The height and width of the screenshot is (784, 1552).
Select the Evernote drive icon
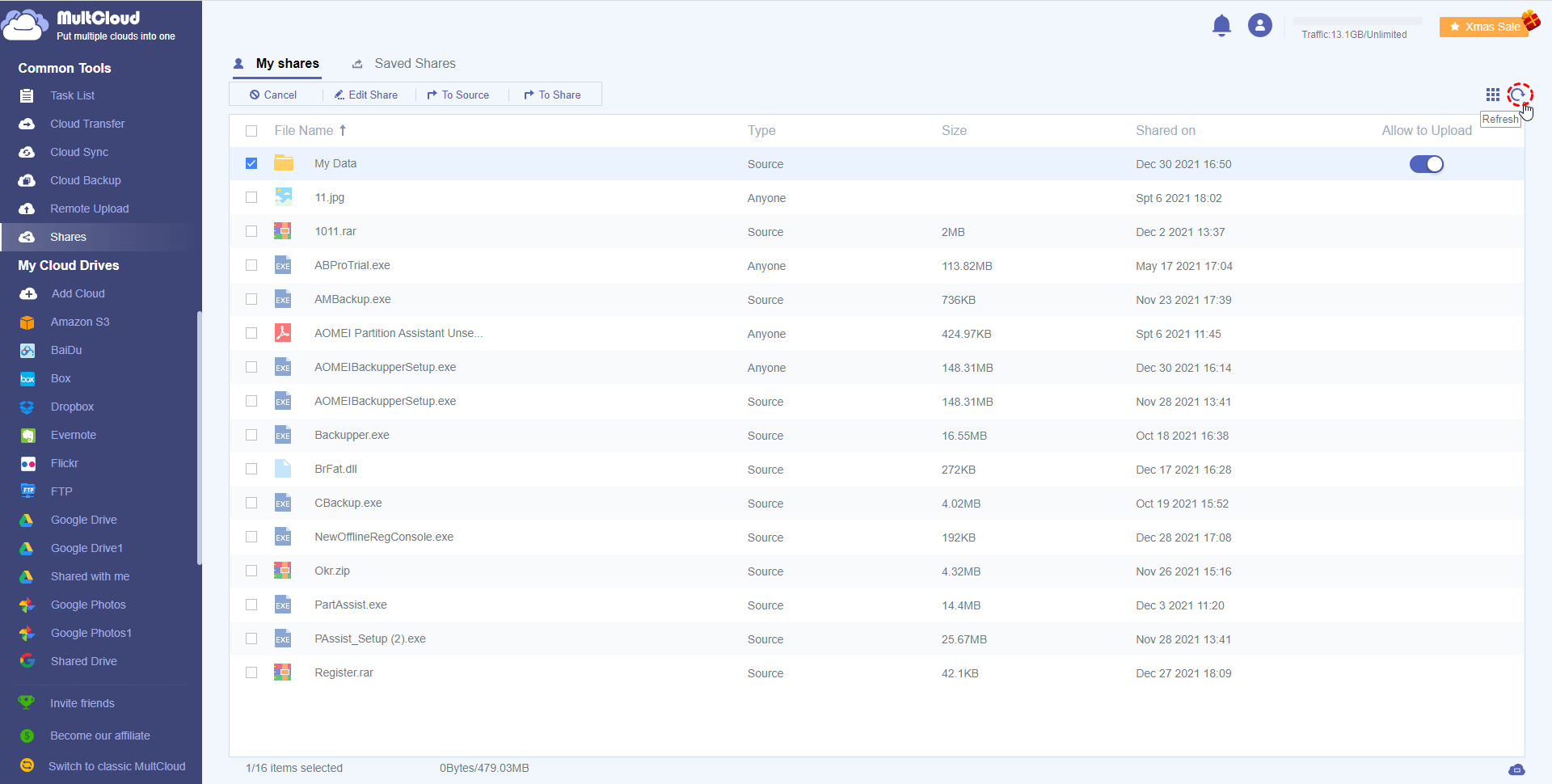point(27,436)
